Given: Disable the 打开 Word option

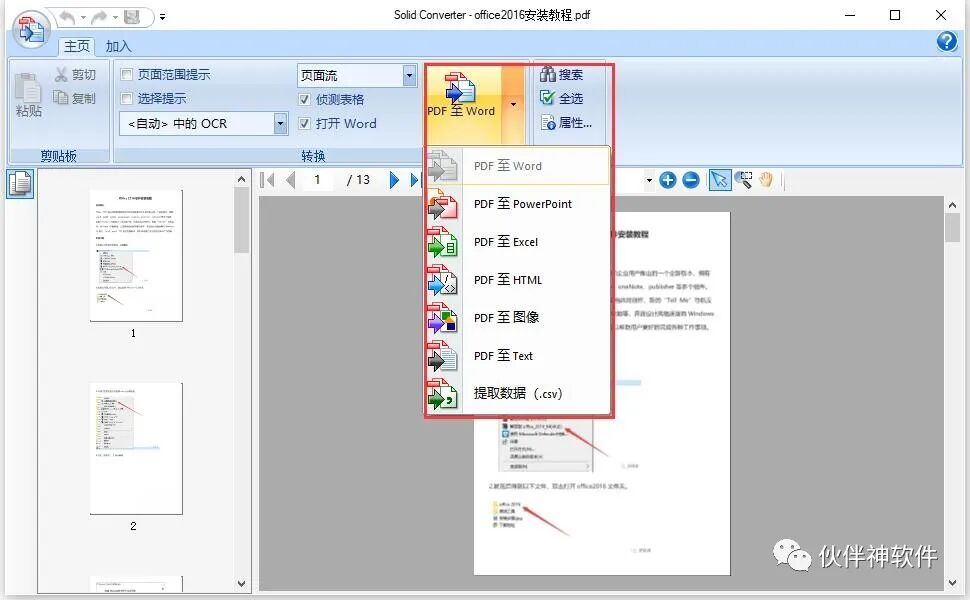Looking at the screenshot, I should pyautogui.click(x=305, y=123).
